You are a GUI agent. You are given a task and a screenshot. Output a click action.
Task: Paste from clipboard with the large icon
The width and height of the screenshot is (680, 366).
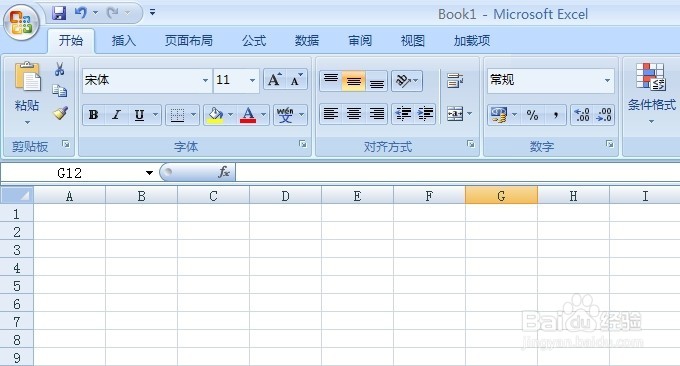point(27,77)
